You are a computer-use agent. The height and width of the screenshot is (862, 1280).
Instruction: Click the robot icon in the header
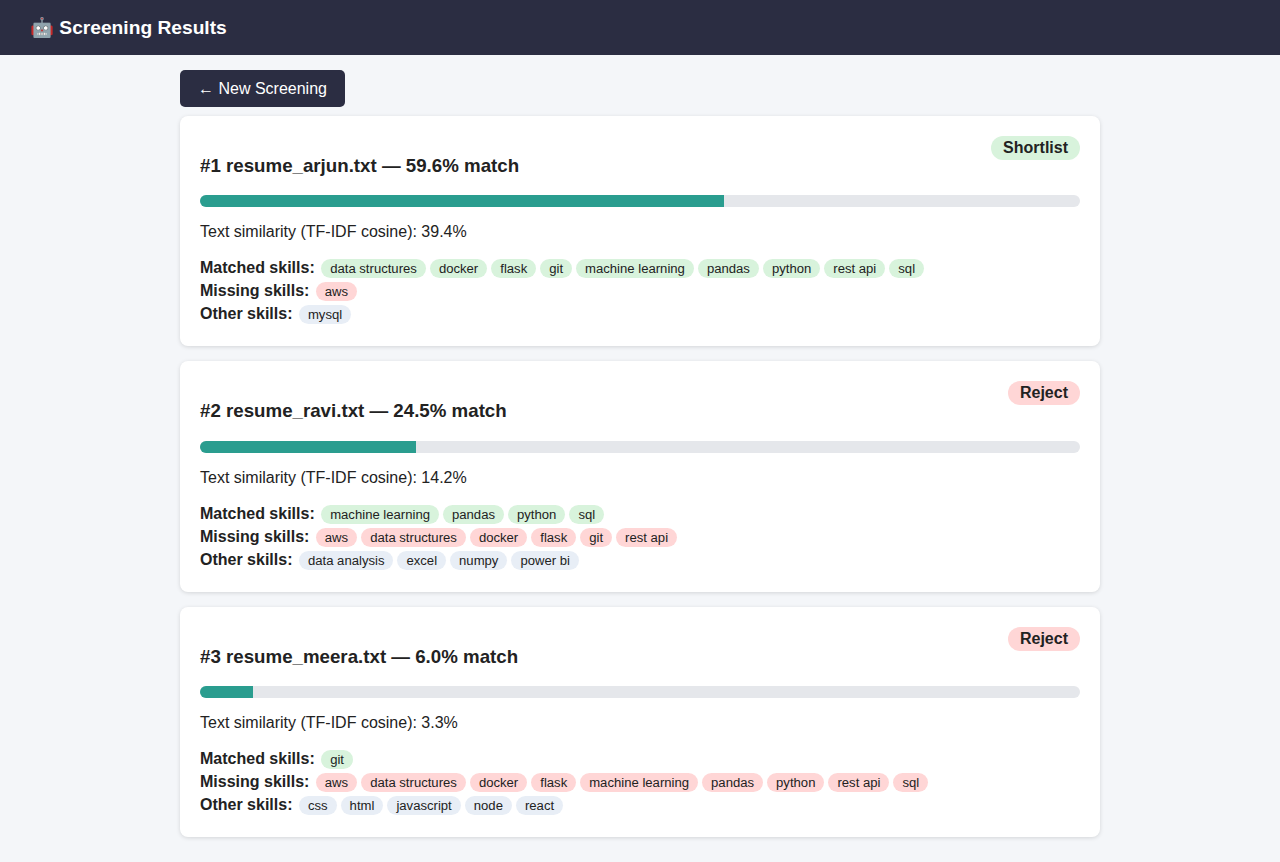tap(41, 28)
